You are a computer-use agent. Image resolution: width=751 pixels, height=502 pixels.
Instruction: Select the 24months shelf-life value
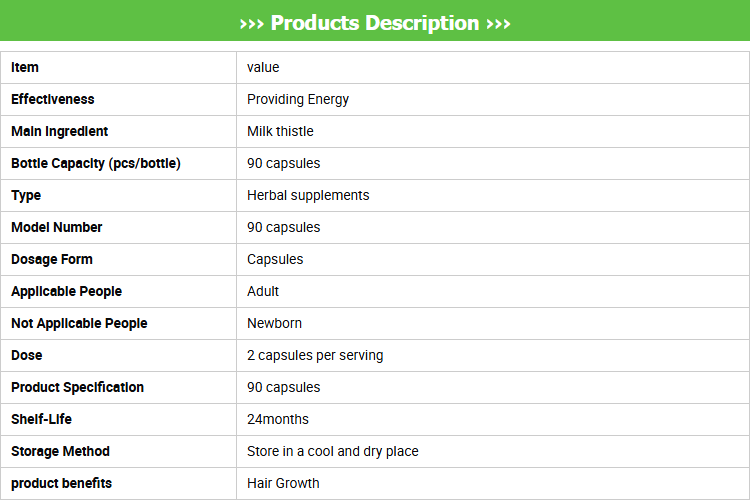click(x=278, y=419)
